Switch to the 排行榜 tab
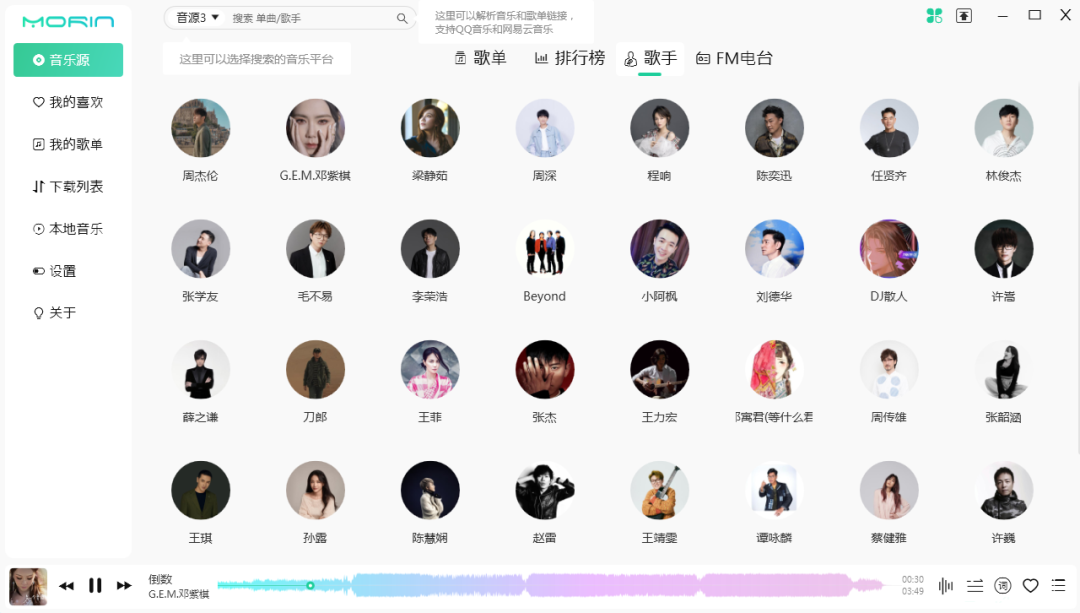 pyautogui.click(x=570, y=58)
